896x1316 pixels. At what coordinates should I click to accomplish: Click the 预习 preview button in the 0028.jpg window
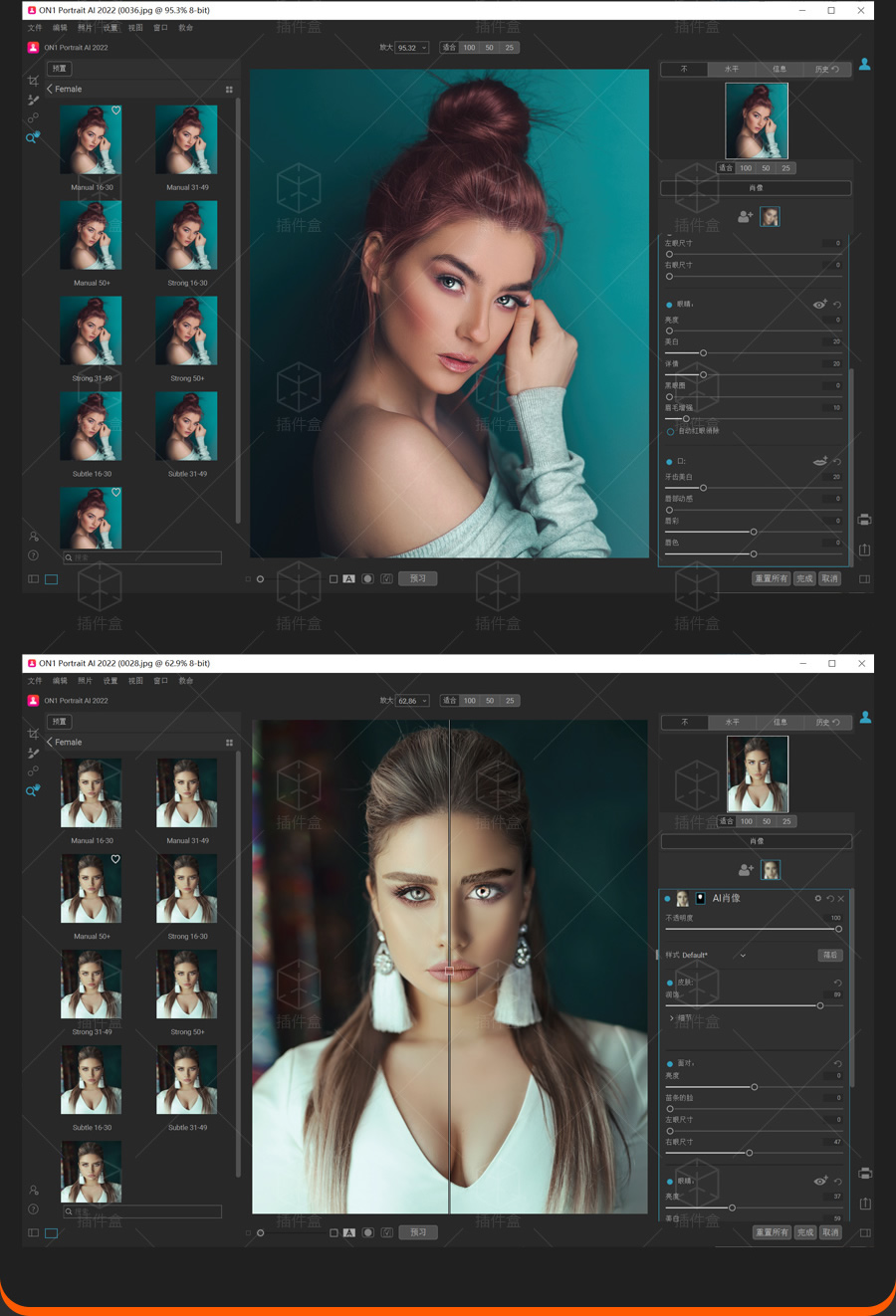point(418,1232)
